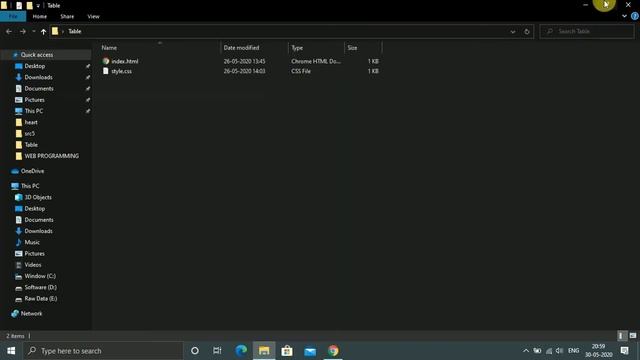
Task: Go up one folder level
Action: click(x=43, y=31)
